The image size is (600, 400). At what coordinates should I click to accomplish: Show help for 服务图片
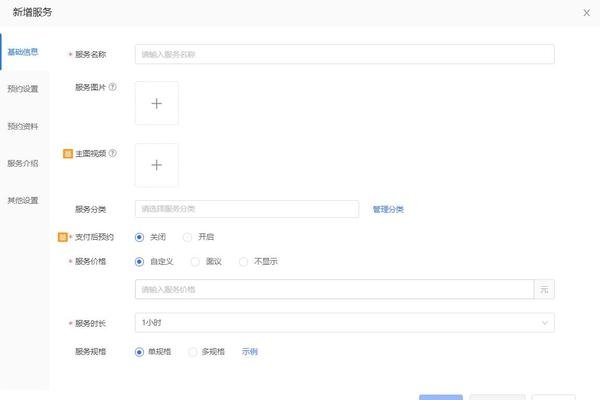[x=112, y=87]
